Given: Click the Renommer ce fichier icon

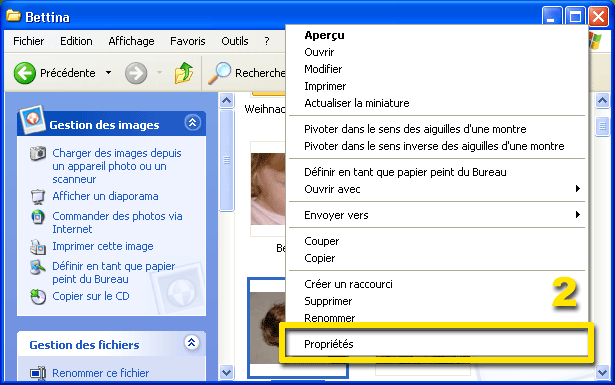Looking at the screenshot, I should pyautogui.click(x=38, y=373).
